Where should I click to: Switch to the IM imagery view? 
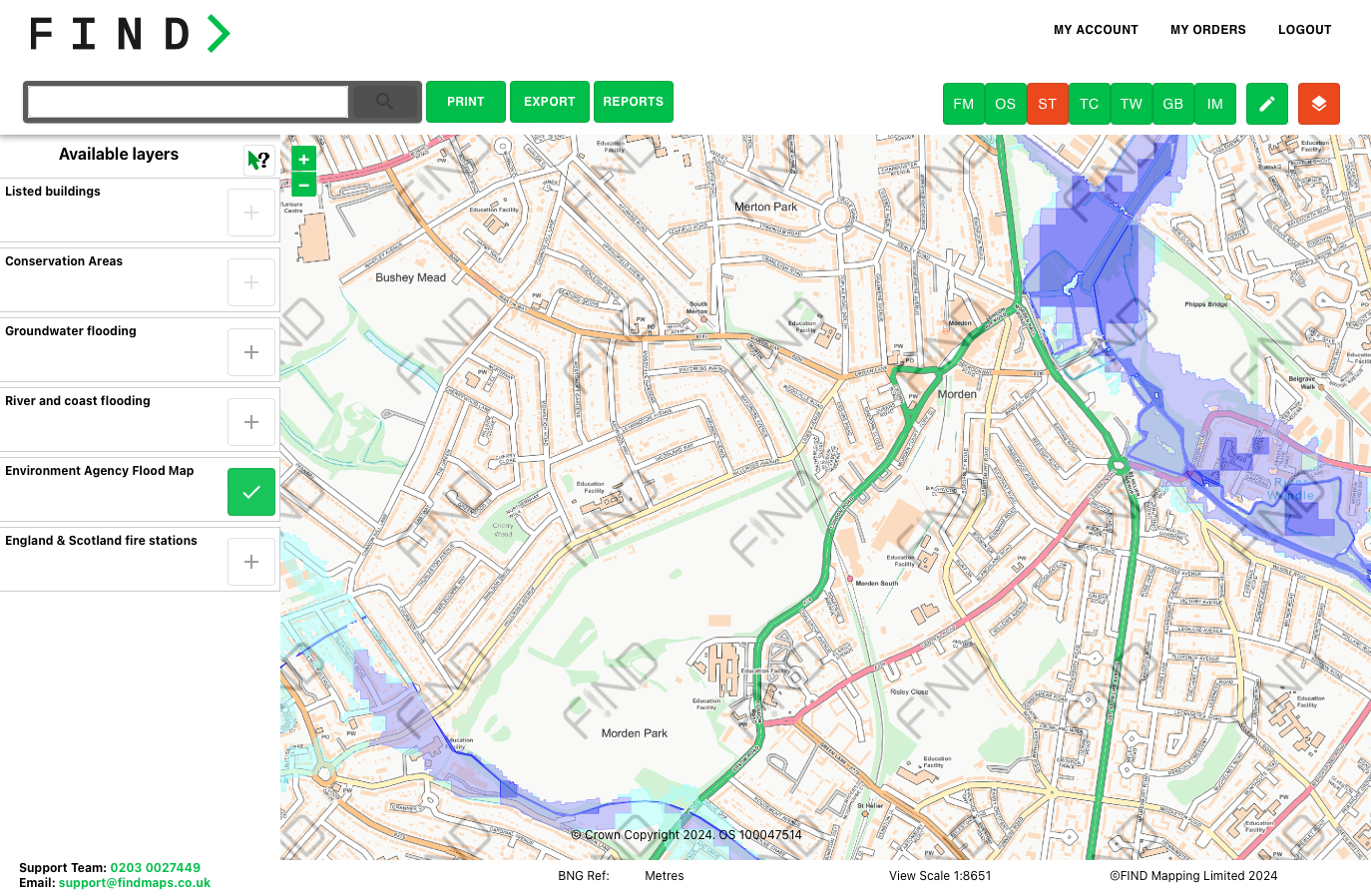(1214, 104)
